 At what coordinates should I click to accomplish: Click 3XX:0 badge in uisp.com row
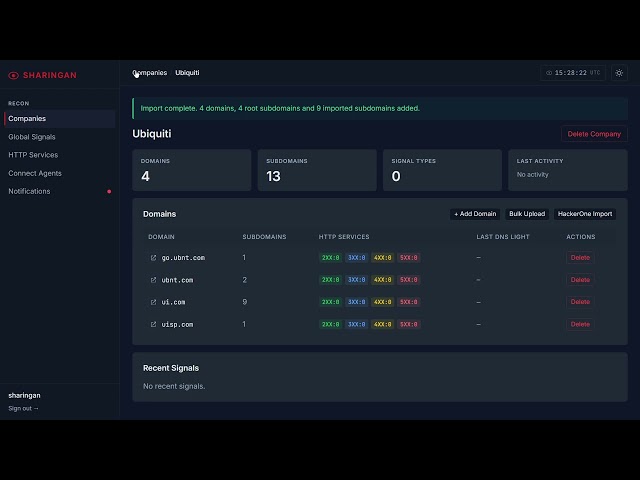coord(356,324)
